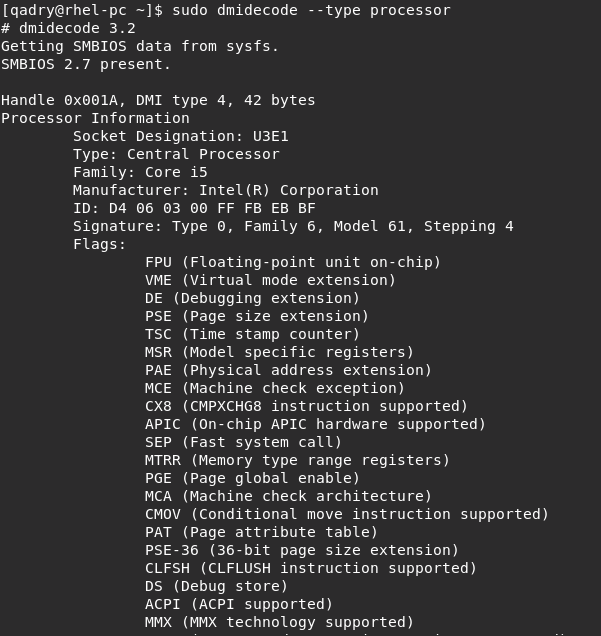601x636 pixels.
Task: Click the dmidecode 3.2 version line
Action: pos(68,28)
